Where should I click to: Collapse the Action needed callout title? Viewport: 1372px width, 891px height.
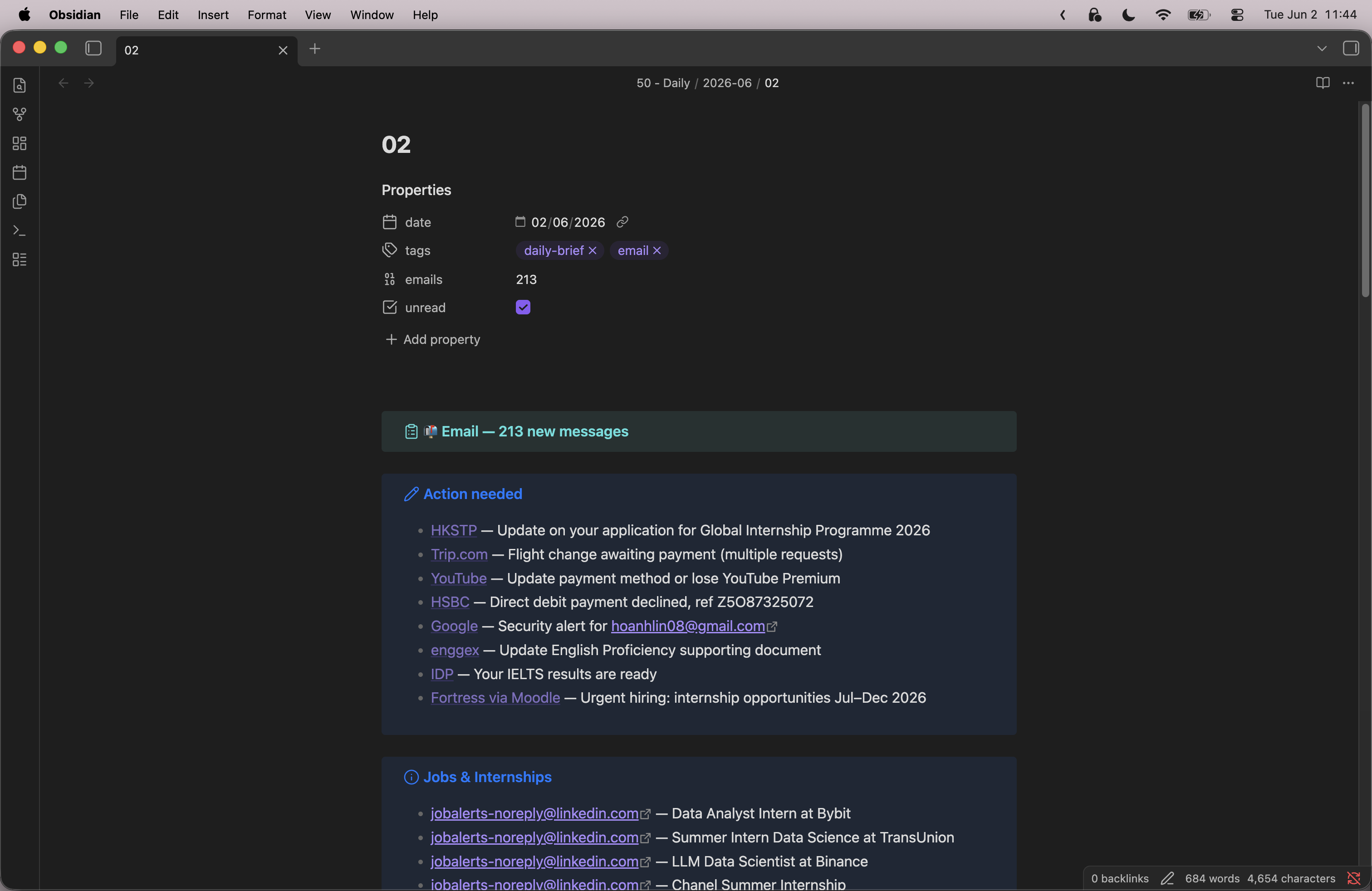[473, 494]
